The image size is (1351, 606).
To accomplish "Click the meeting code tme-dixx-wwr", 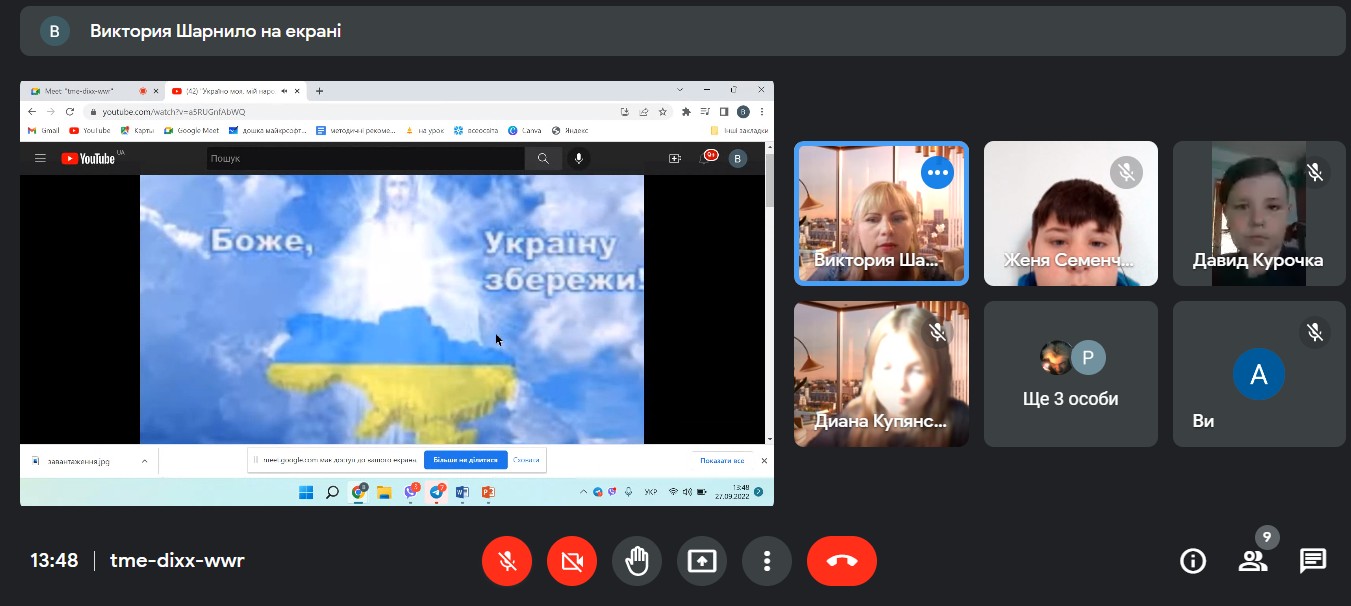I will click(x=177, y=560).
